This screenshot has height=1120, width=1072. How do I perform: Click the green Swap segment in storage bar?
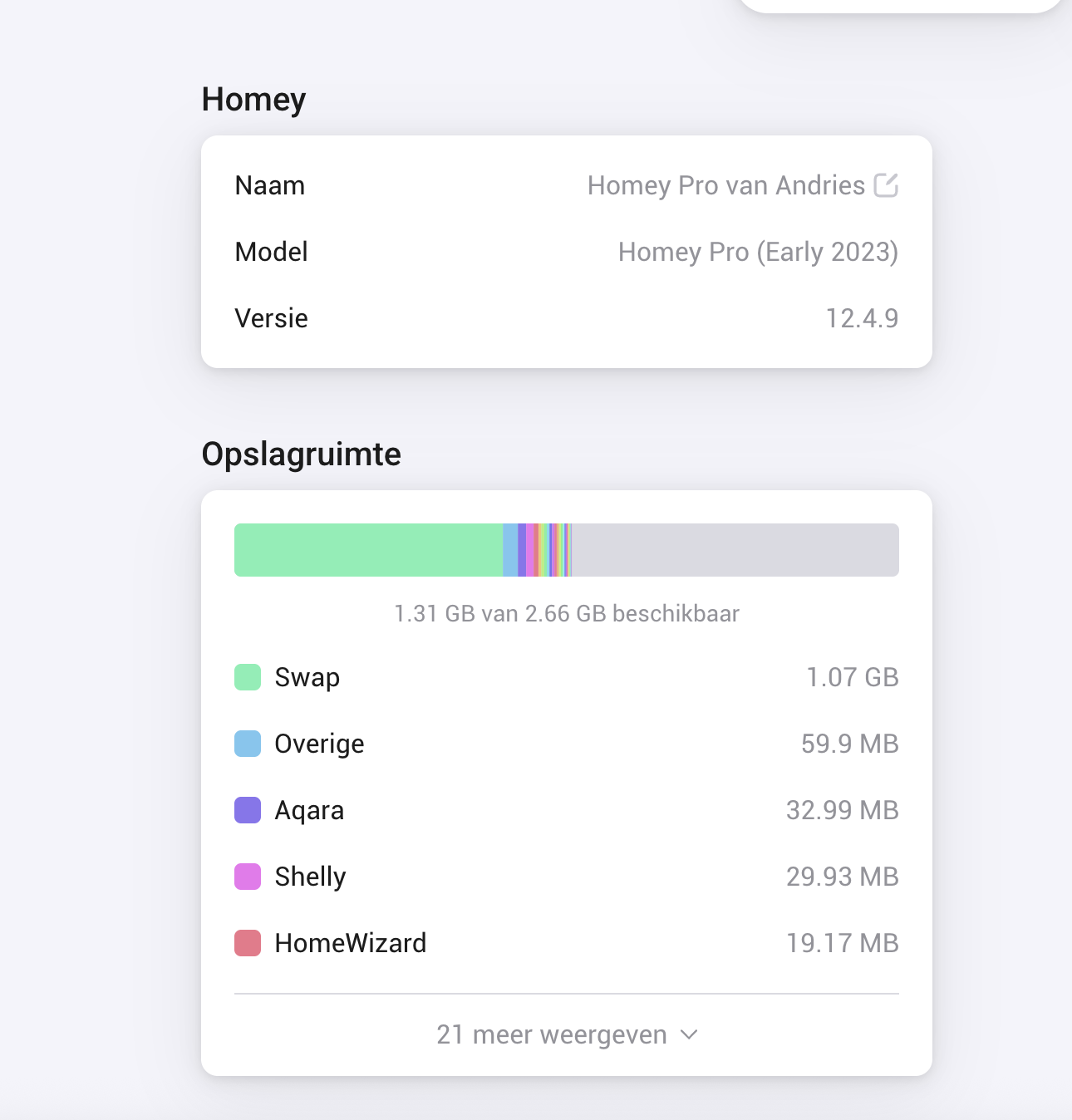[x=368, y=550]
